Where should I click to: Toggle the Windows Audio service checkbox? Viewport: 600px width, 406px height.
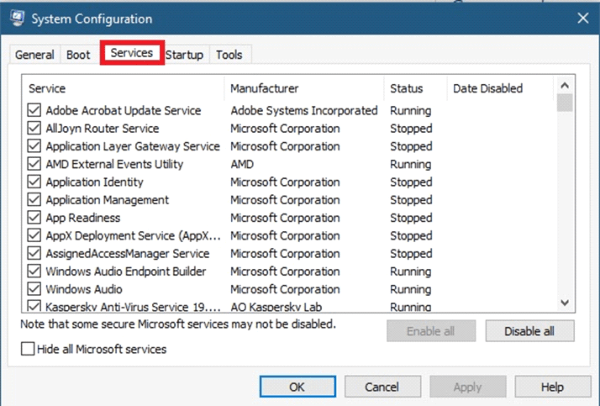click(34, 289)
